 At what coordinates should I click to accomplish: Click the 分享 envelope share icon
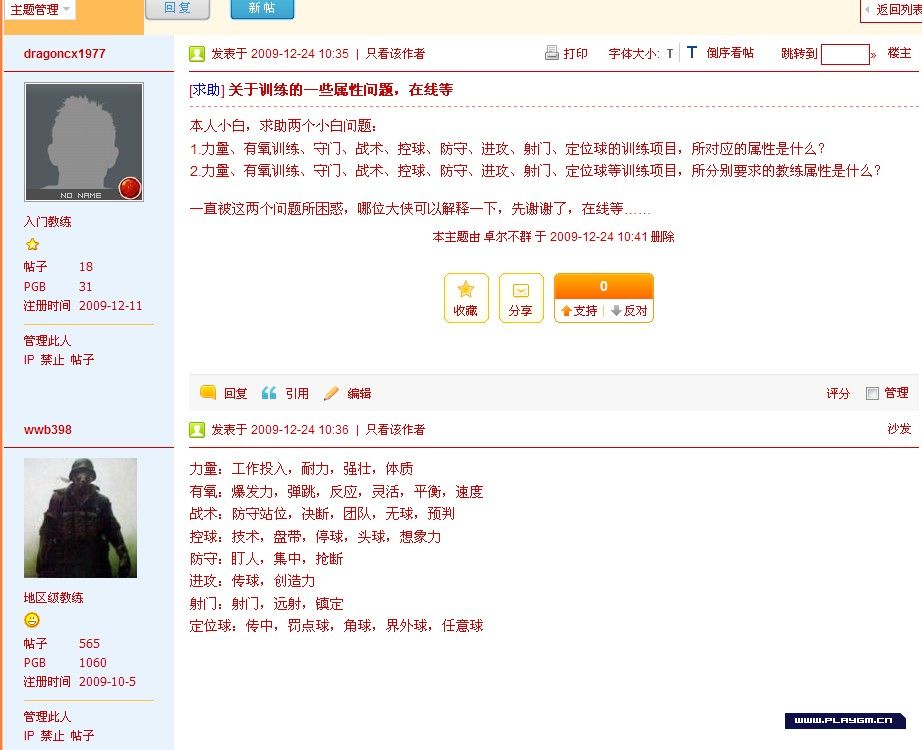coord(520,290)
